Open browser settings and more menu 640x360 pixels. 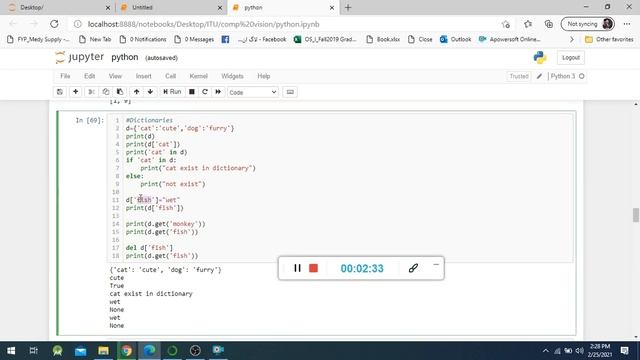(x=627, y=24)
